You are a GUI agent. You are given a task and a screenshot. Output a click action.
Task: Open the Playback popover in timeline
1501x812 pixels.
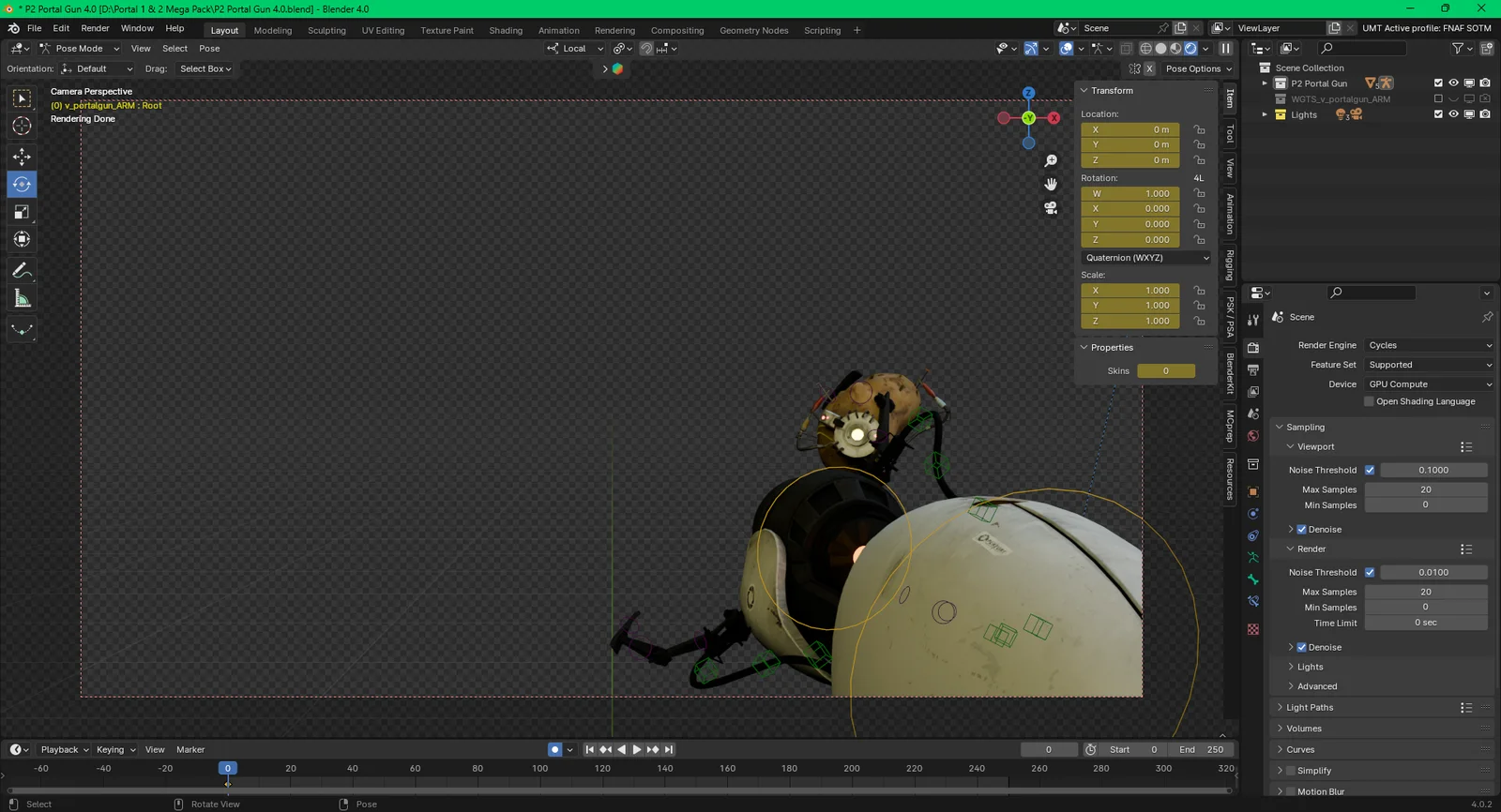64,750
